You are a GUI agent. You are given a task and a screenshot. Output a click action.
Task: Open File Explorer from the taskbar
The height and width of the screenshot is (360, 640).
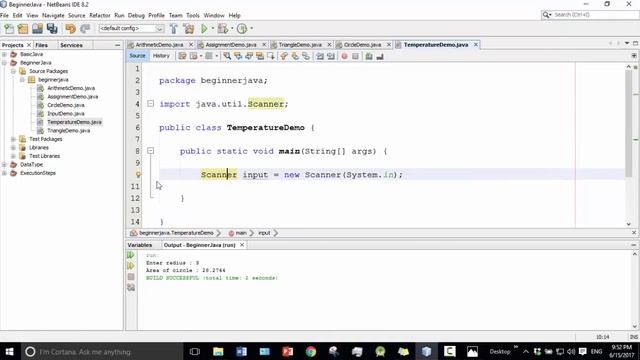point(218,351)
